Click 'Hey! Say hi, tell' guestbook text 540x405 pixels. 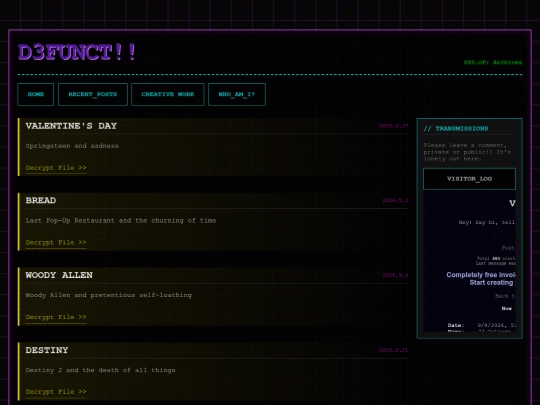coord(487,222)
